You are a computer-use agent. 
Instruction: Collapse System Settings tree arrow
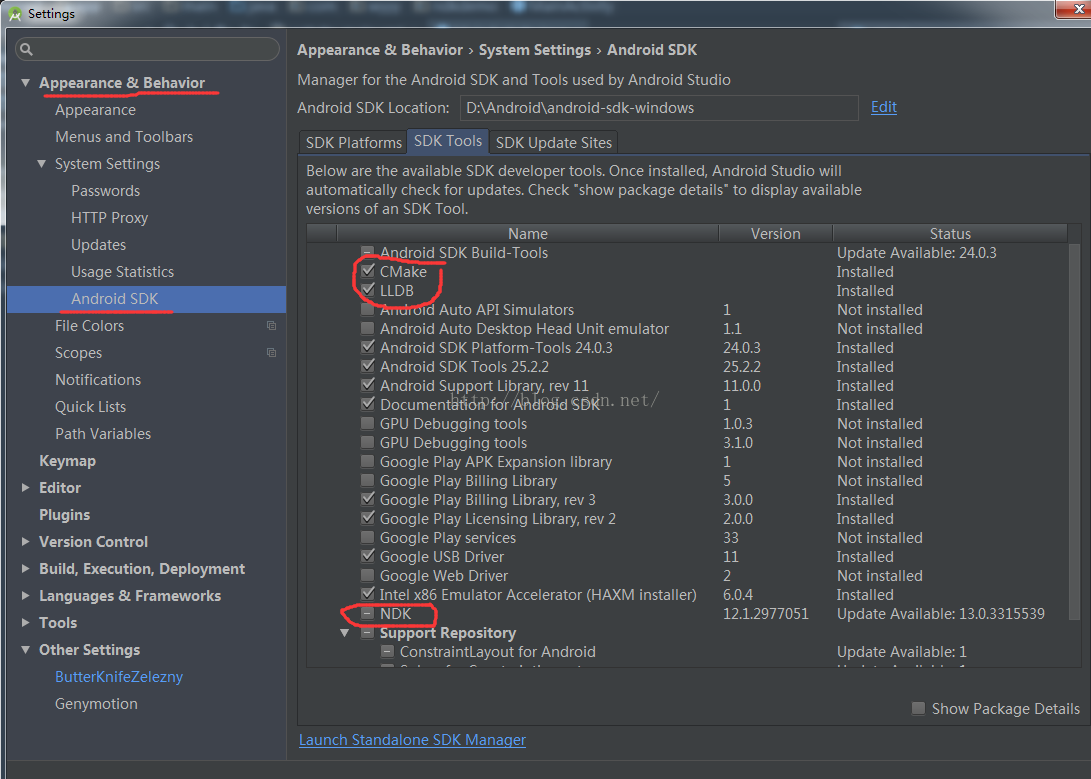click(42, 163)
